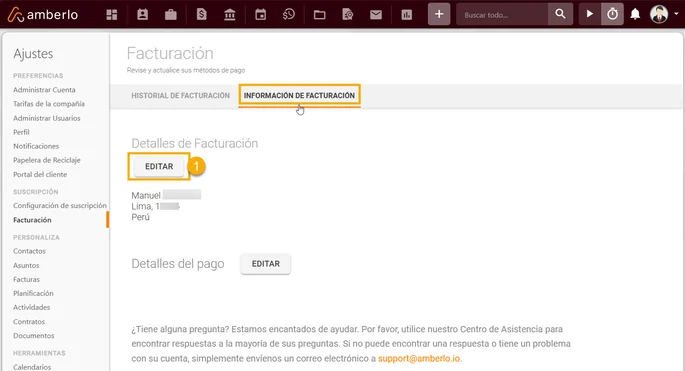The width and height of the screenshot is (685, 371).
Task: Select Facturación in the sidebar
Action: tap(32, 220)
